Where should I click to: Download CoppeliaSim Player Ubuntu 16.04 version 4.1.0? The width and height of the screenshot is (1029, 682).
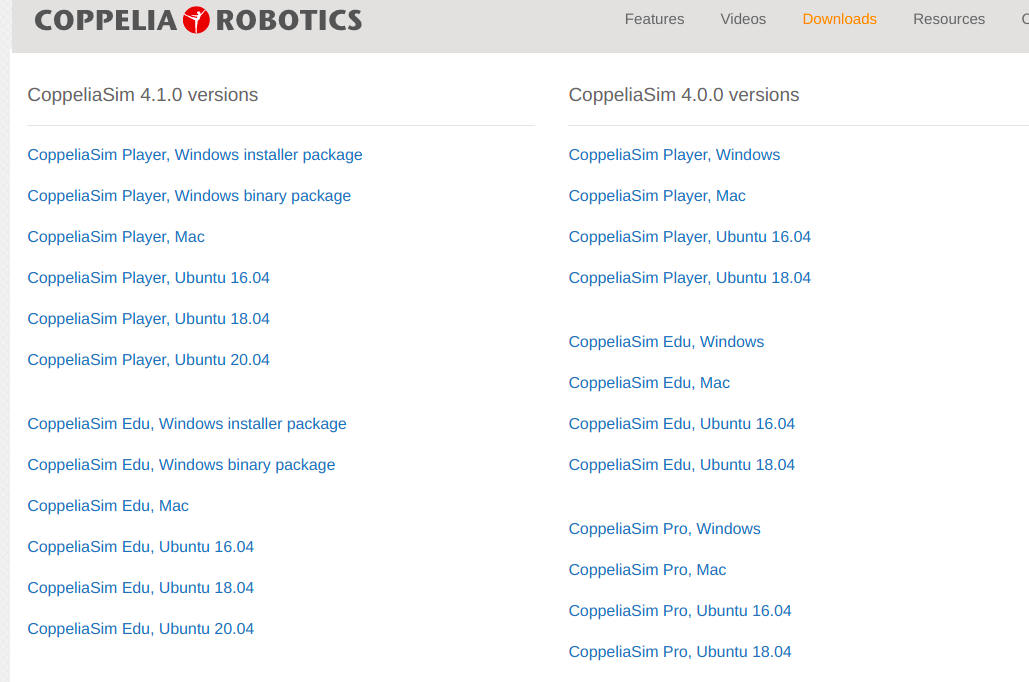coord(148,278)
